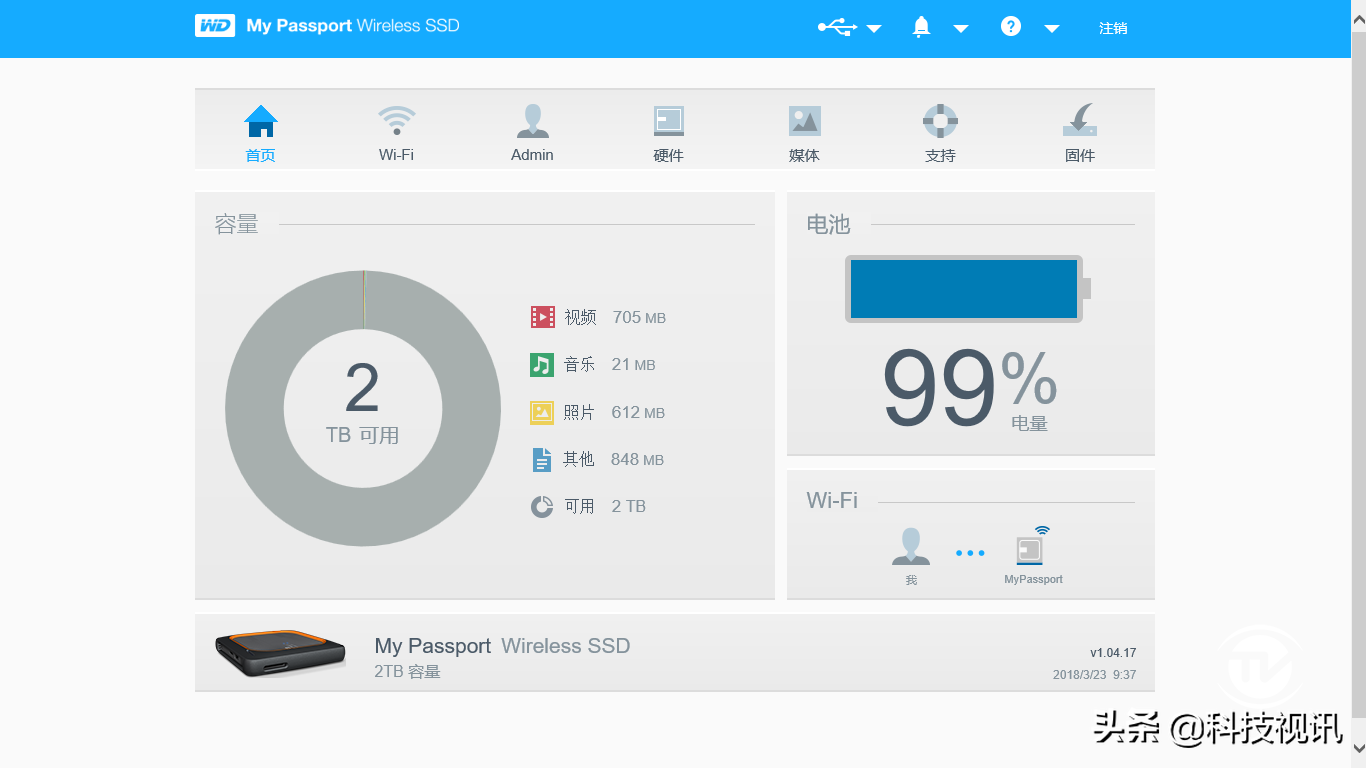Open the help question mark icon
Image resolution: width=1366 pixels, height=768 pixels.
coord(1011,27)
